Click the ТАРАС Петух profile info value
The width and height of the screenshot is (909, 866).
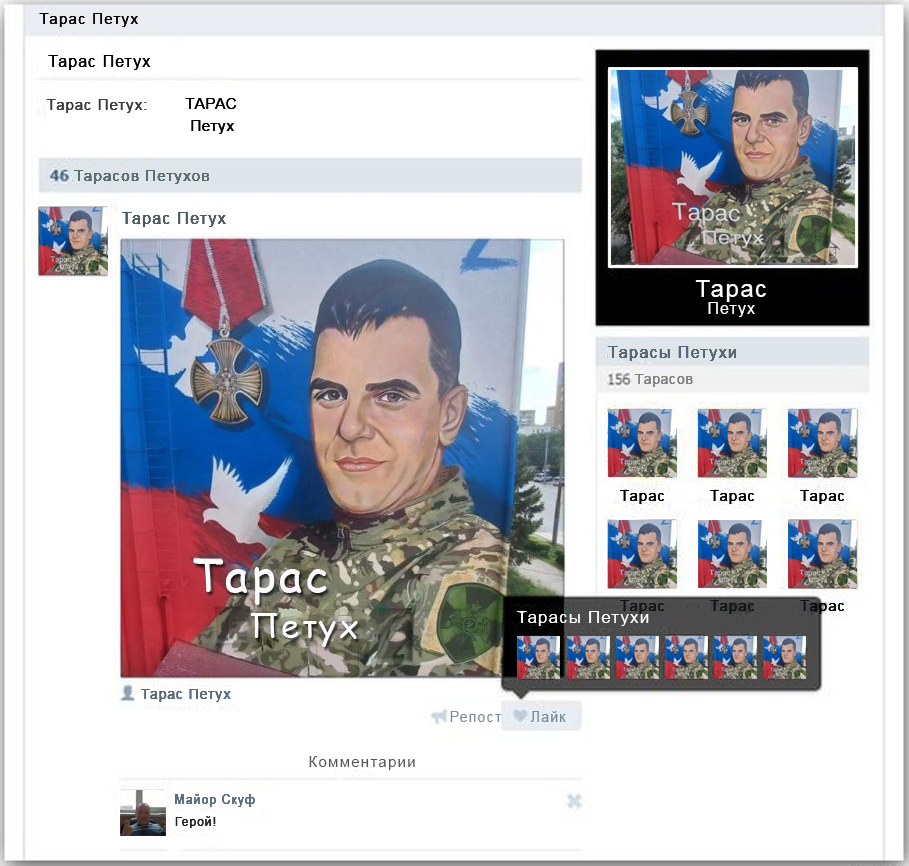click(211, 115)
